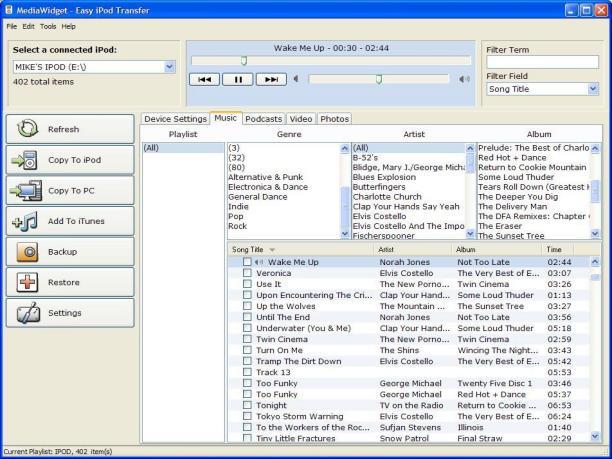Check the Track 13 checkbox
This screenshot has width=612, height=459.
click(247, 372)
